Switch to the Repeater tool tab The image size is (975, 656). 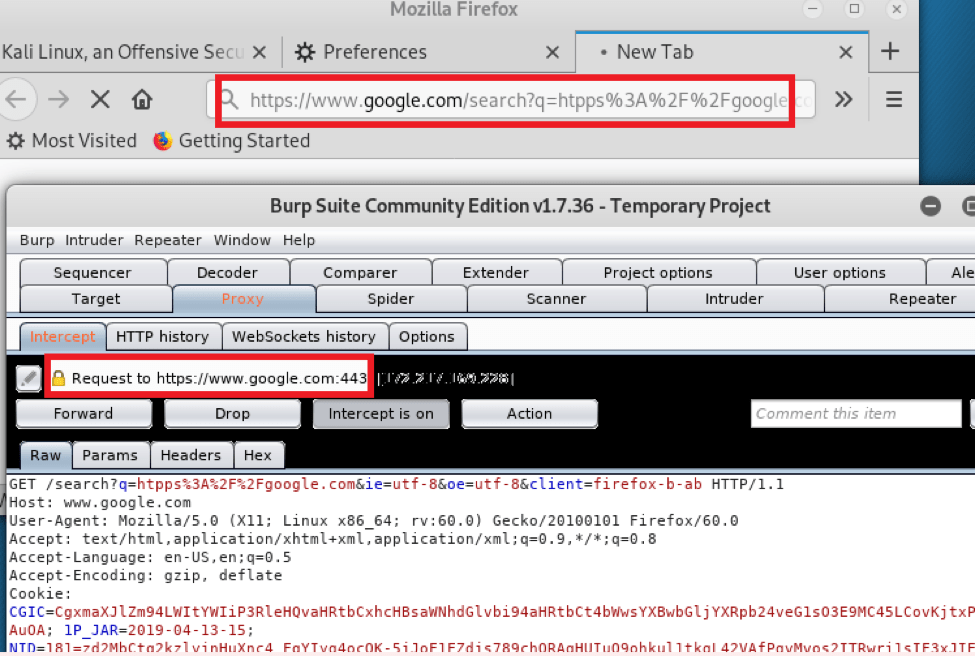pyautogui.click(x=900, y=299)
